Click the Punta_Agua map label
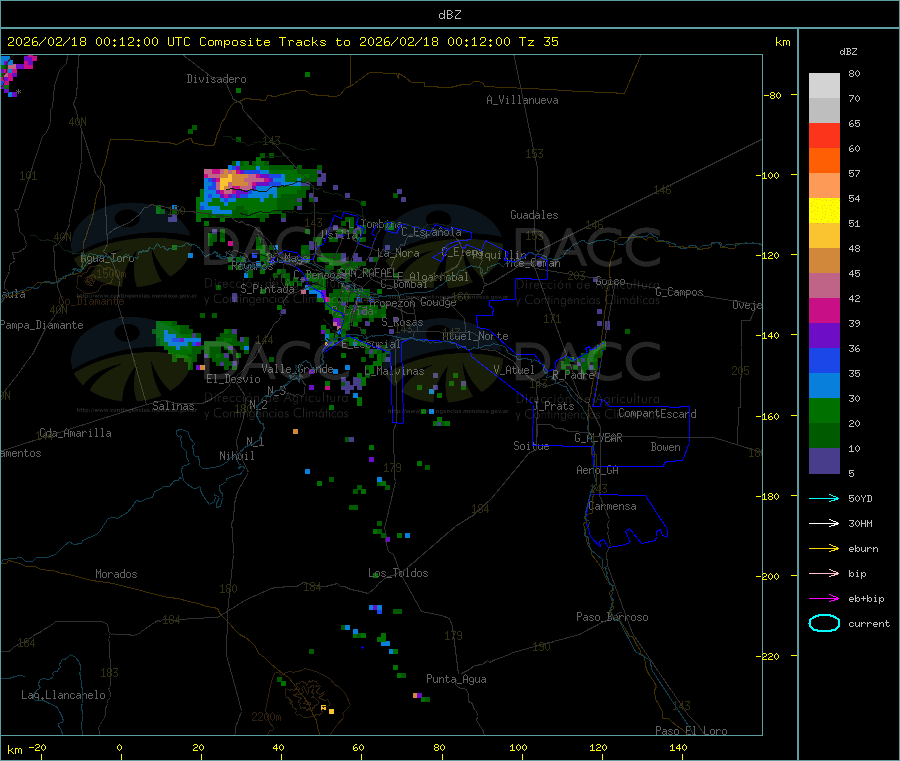 click(456, 679)
